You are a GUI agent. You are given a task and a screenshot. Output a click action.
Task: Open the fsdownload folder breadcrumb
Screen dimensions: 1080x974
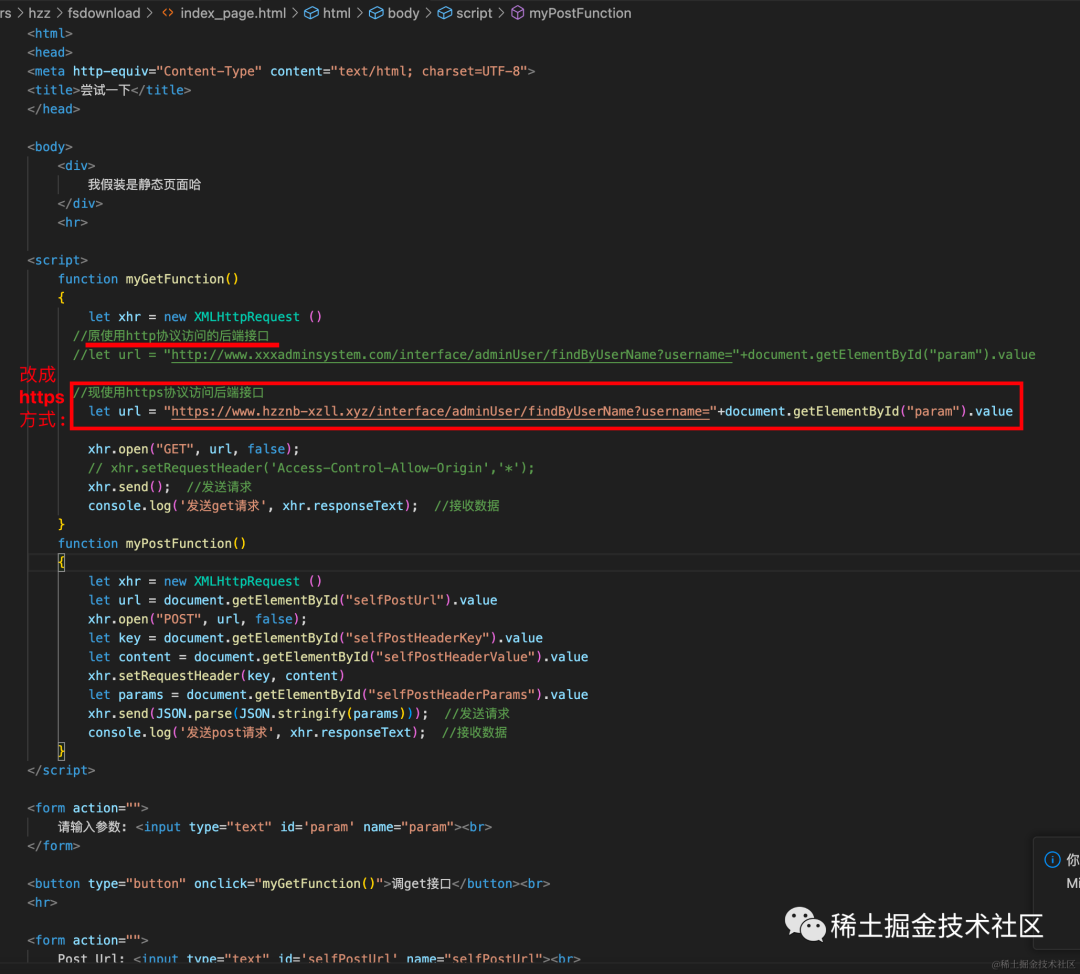(104, 13)
